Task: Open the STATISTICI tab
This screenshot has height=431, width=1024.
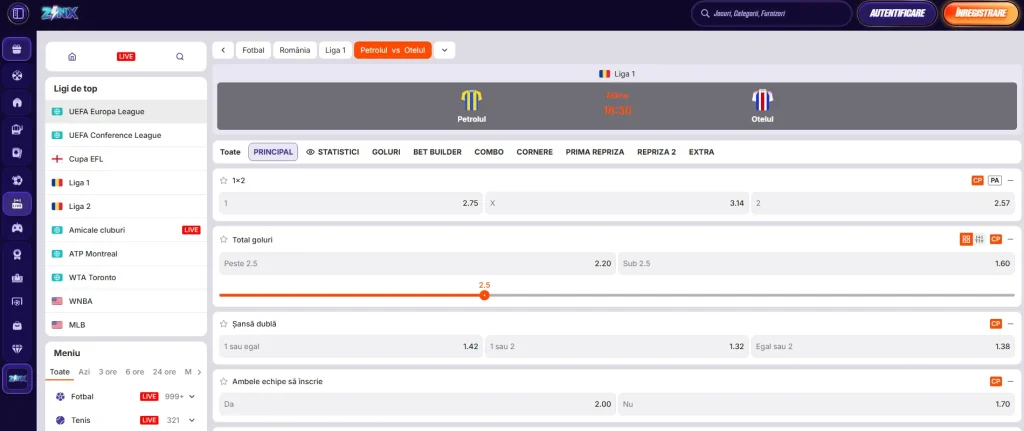Action: pyautogui.click(x=332, y=152)
